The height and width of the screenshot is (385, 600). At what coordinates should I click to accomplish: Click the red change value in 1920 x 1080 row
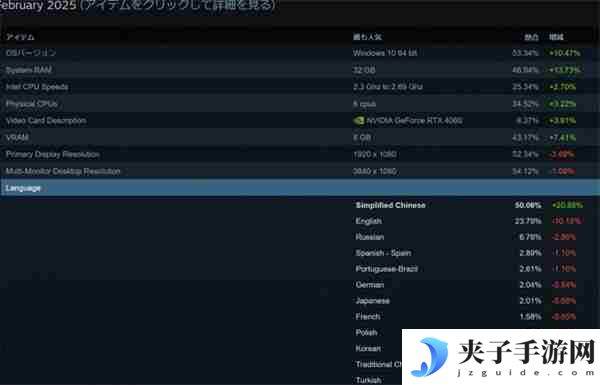click(562, 155)
